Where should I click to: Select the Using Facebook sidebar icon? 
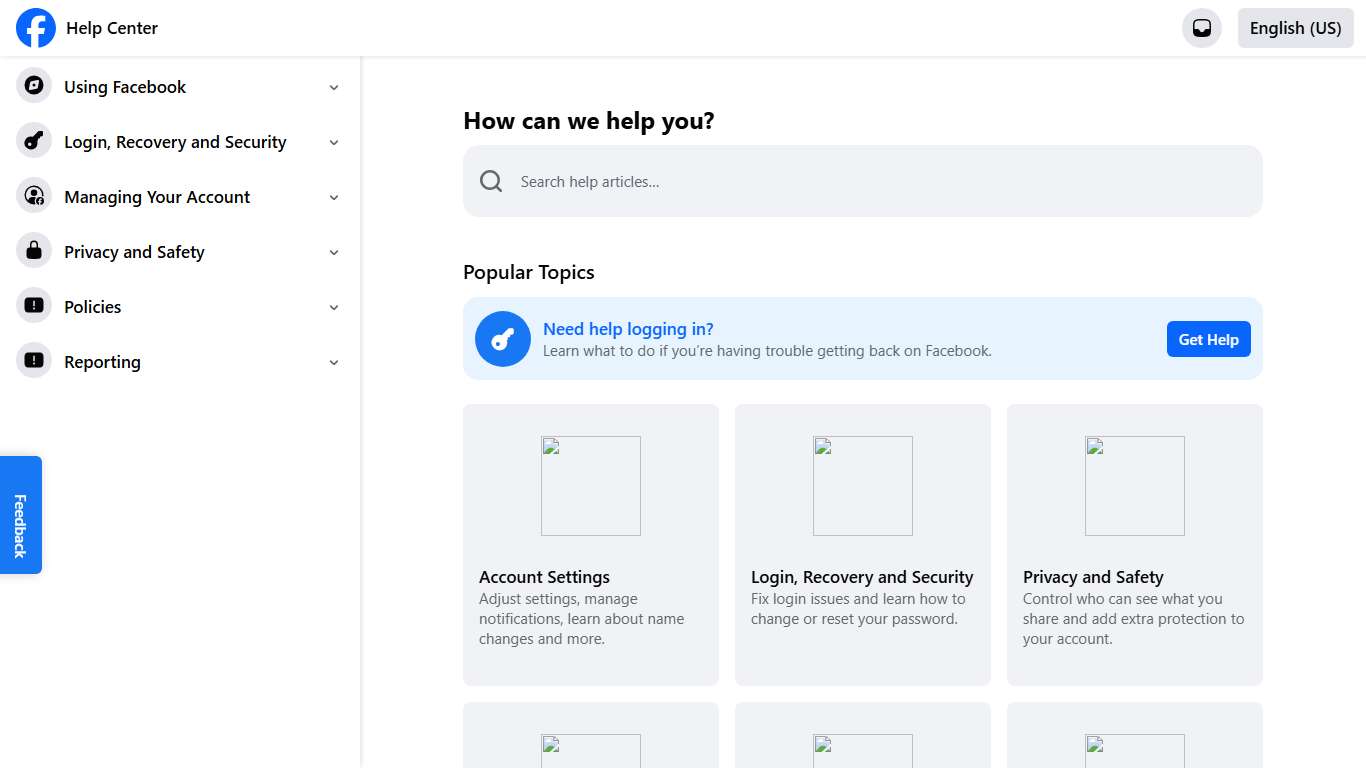point(33,86)
